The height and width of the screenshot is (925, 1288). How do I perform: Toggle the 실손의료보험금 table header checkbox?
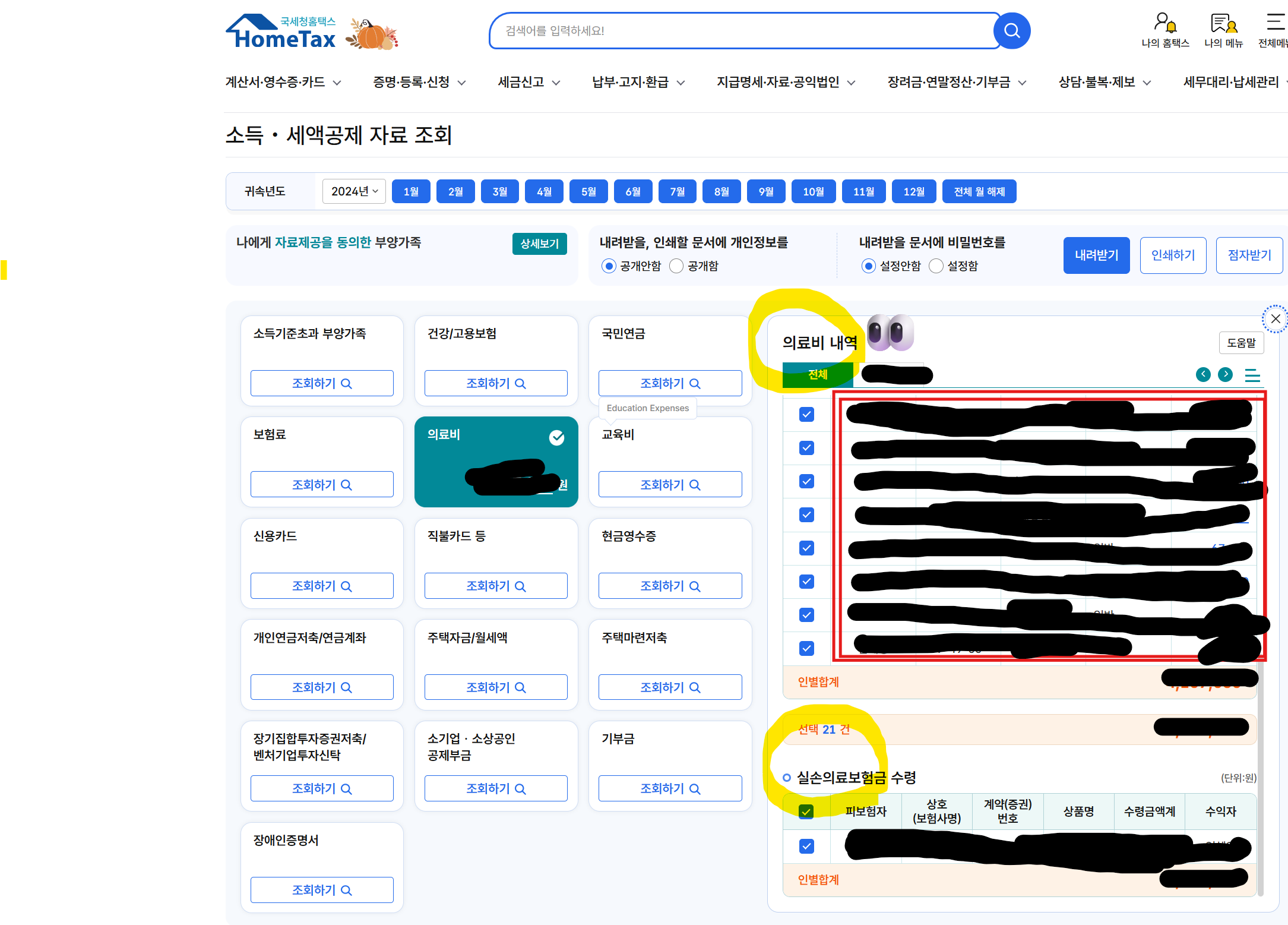(806, 812)
